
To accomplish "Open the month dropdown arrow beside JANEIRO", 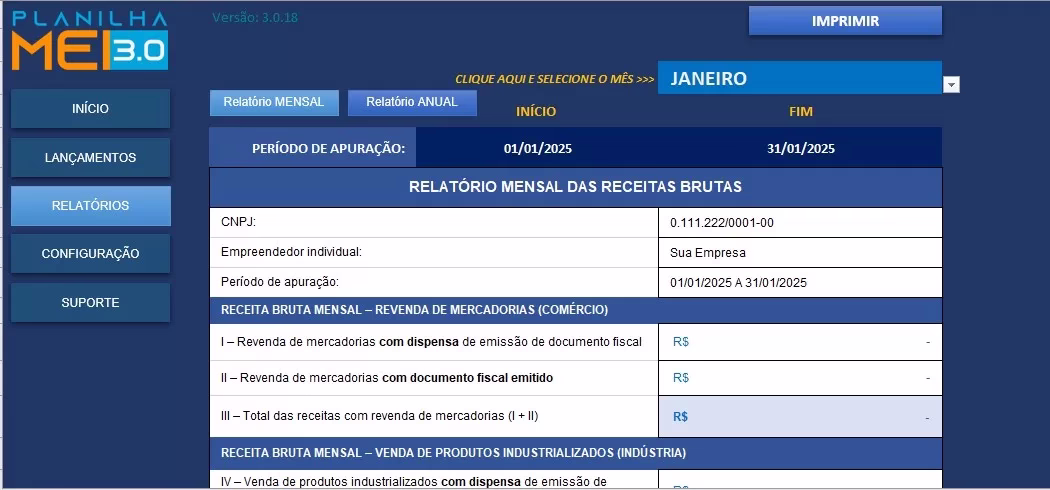I will [x=951, y=85].
